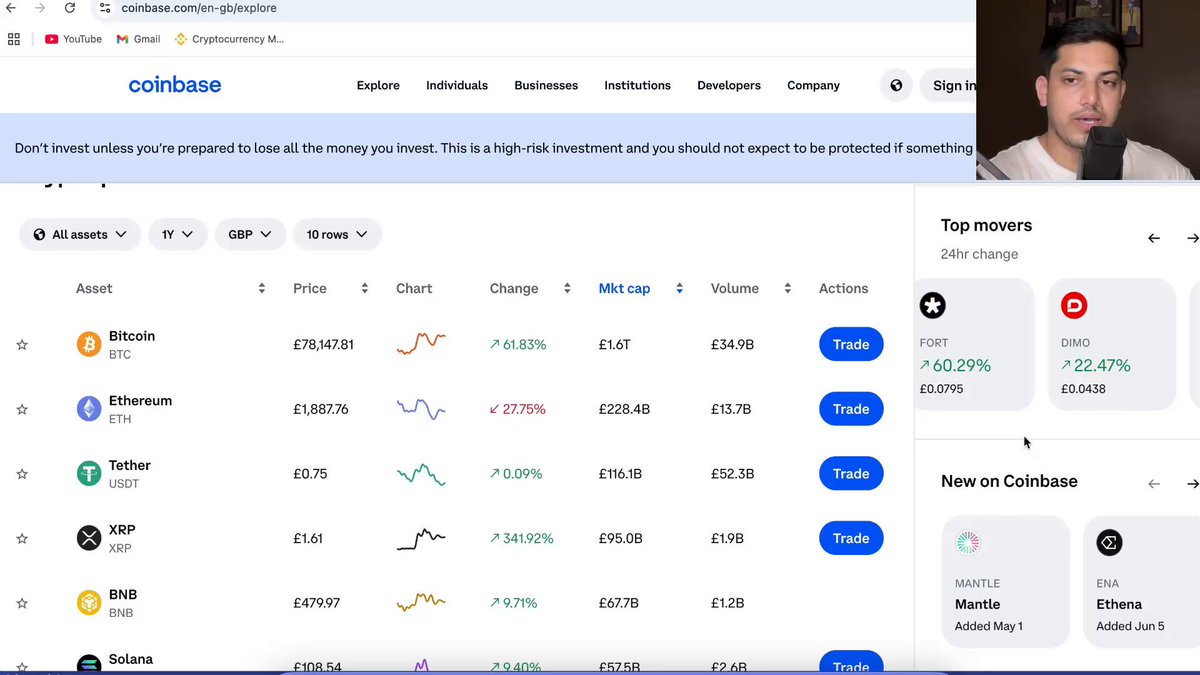Click the FORT token icon
Viewport: 1200px width, 675px height.
tap(933, 306)
